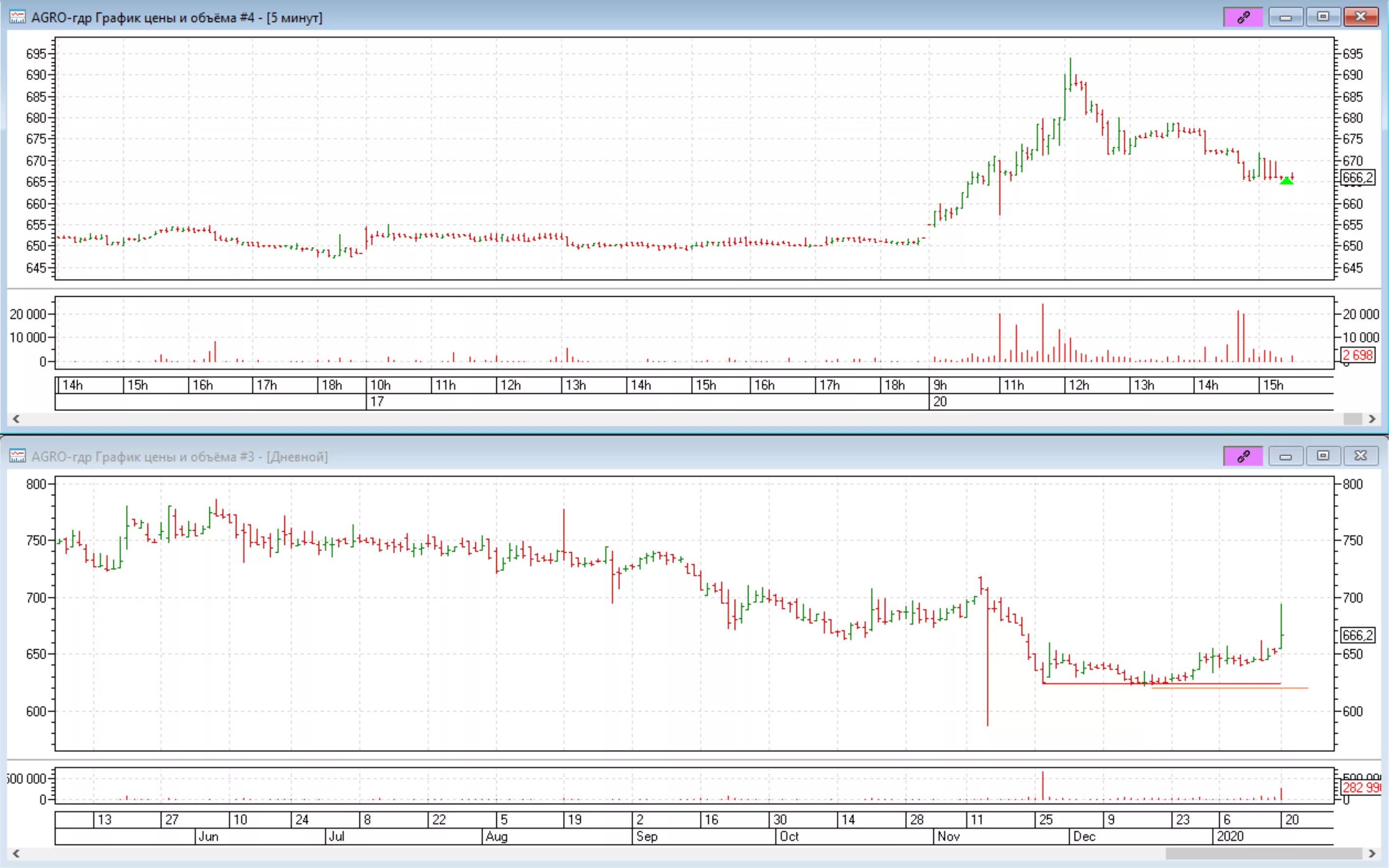This screenshot has height=868, width=1389.
Task: Click the 2 698 volume value label
Action: click(1358, 356)
